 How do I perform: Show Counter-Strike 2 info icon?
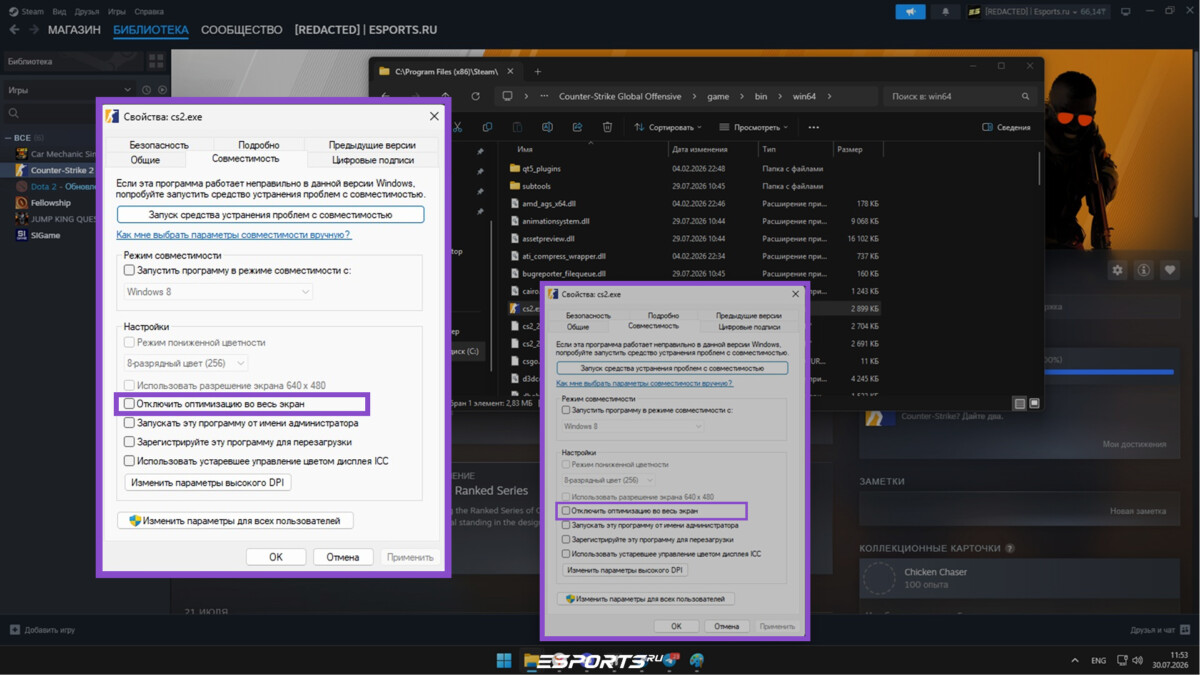(1143, 270)
